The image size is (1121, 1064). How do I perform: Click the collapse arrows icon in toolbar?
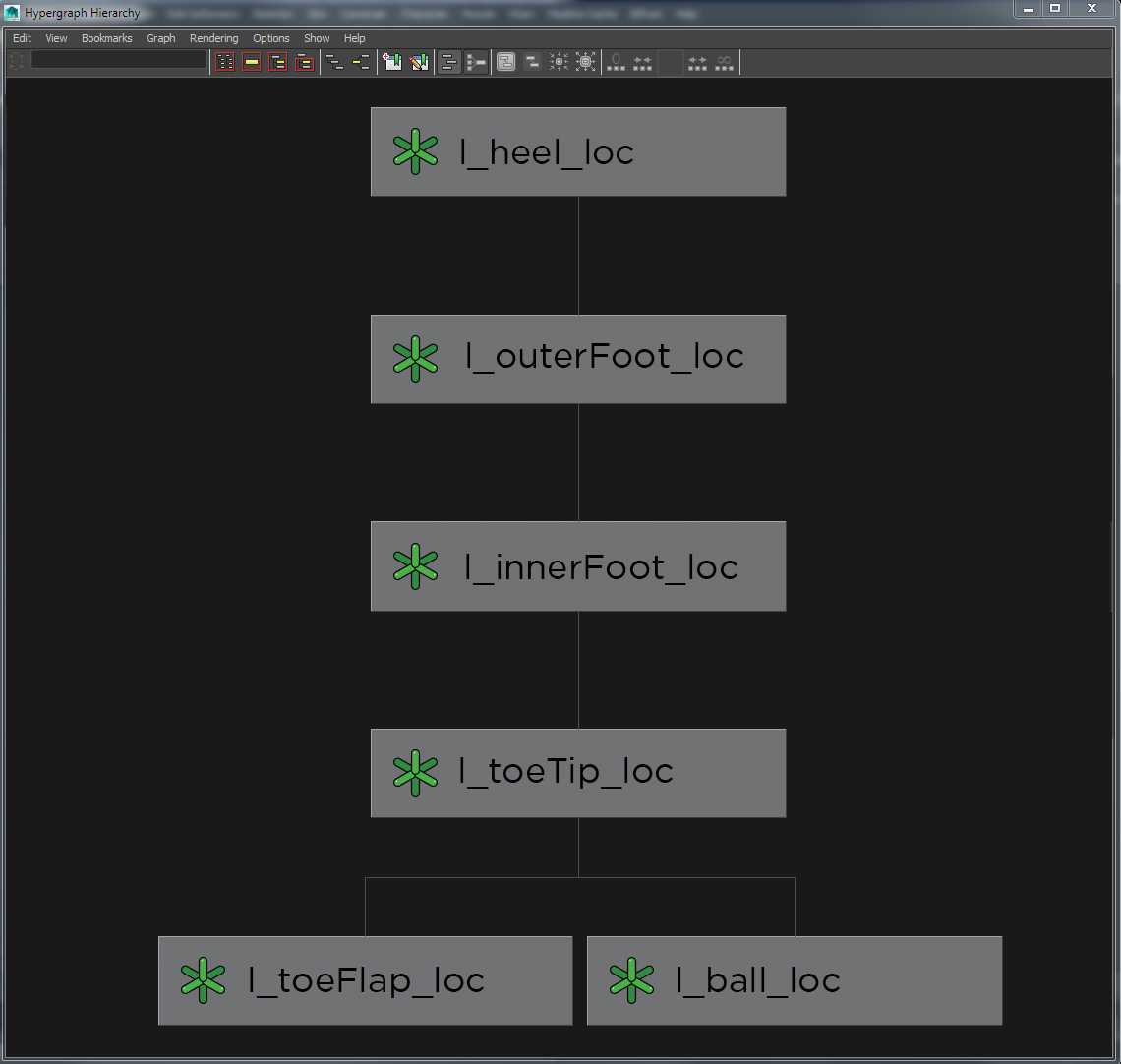click(x=560, y=63)
